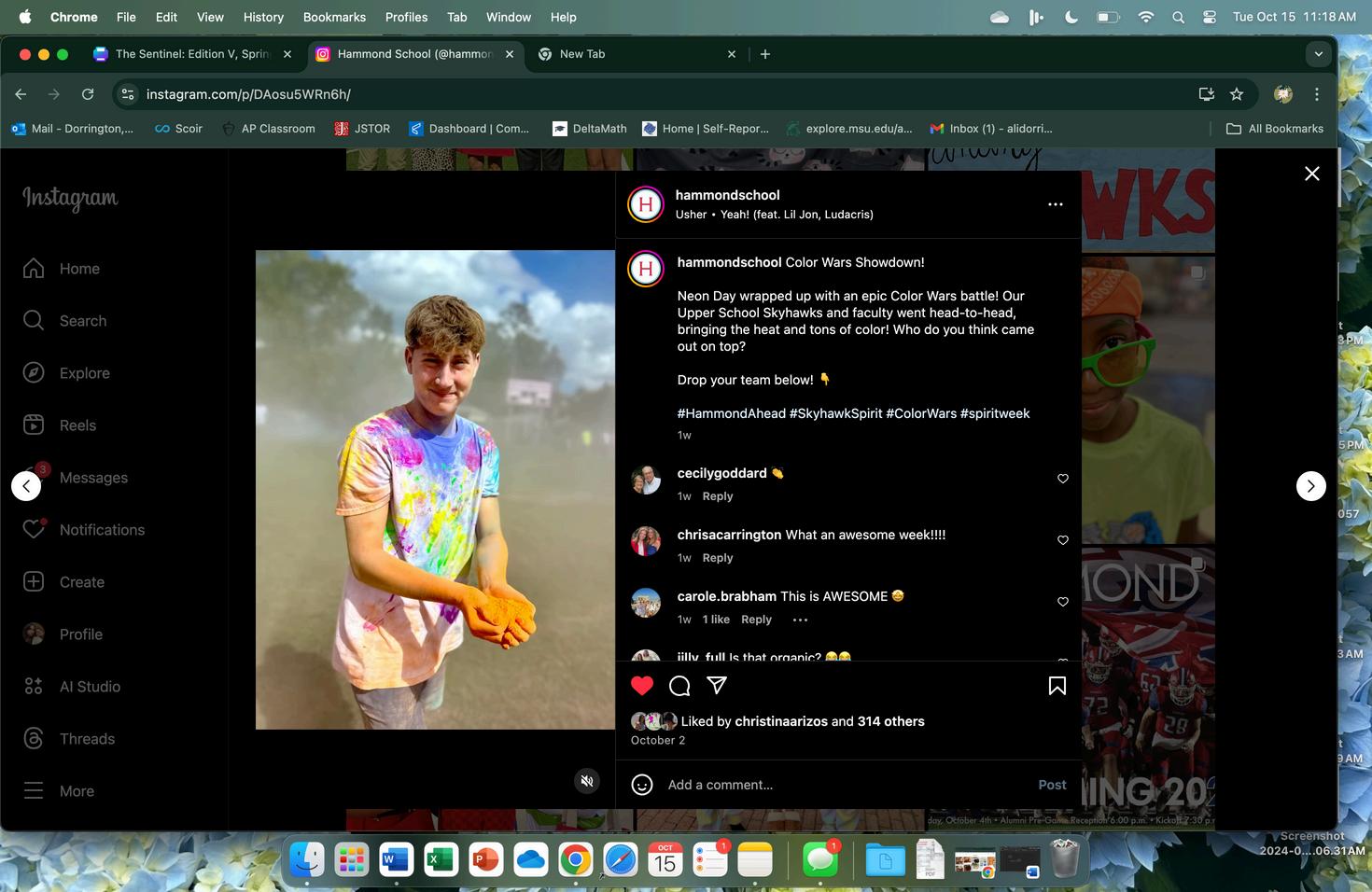1372x892 pixels.
Task: Close the Instagram post overlay
Action: tap(1311, 174)
